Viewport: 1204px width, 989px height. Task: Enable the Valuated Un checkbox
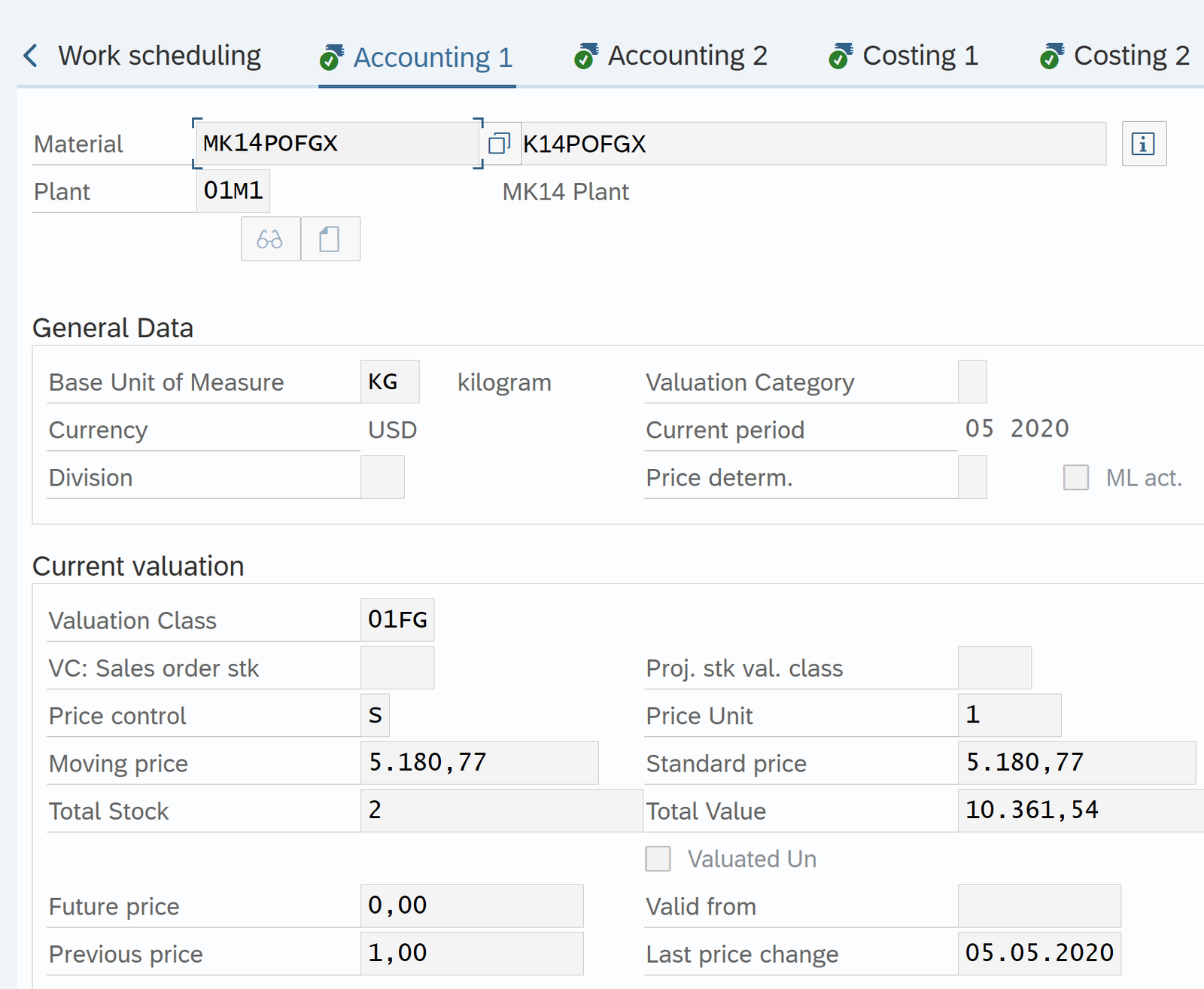[x=658, y=859]
